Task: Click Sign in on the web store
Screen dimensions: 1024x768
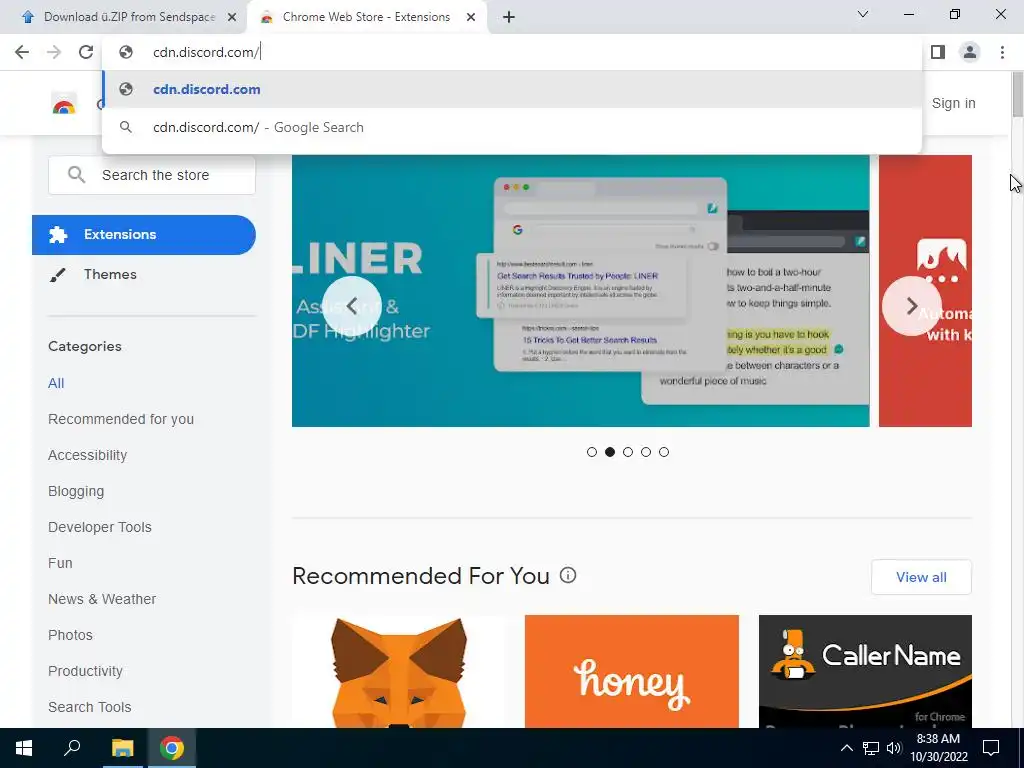Action: (953, 103)
